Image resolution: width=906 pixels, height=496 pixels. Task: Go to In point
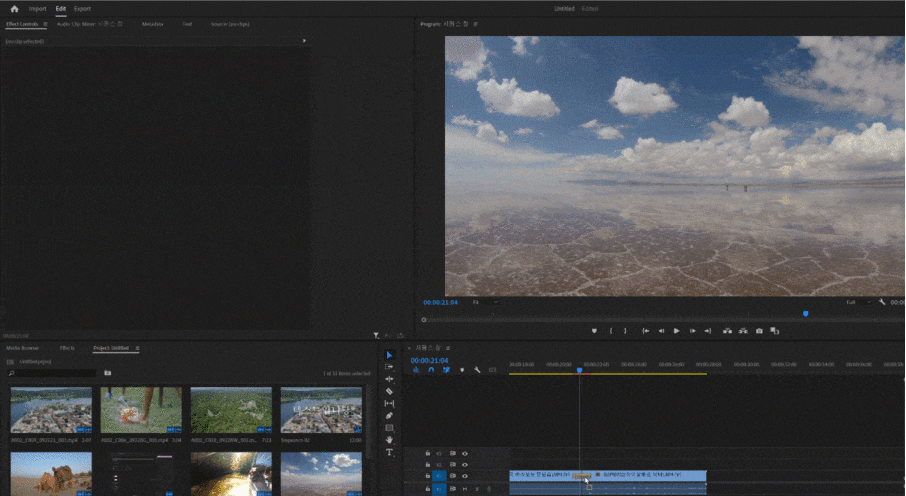click(645, 331)
